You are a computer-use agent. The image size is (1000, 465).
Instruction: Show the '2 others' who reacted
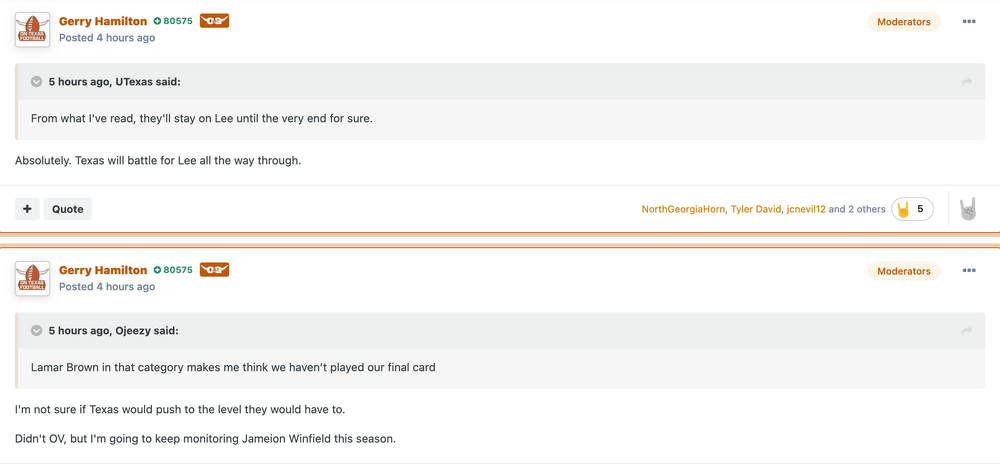(865, 209)
